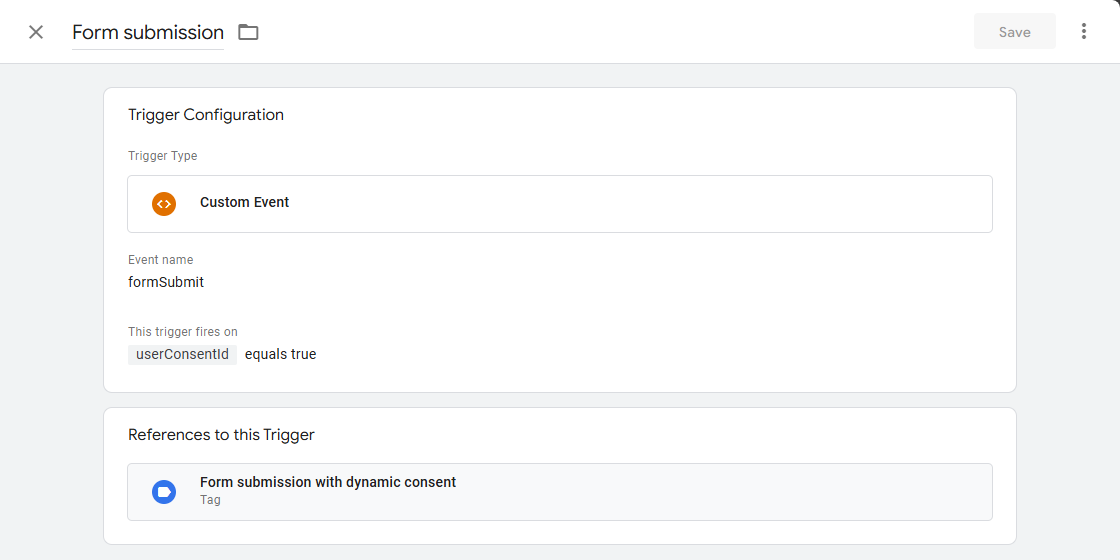Select the Custom Event trigger type label

click(244, 202)
